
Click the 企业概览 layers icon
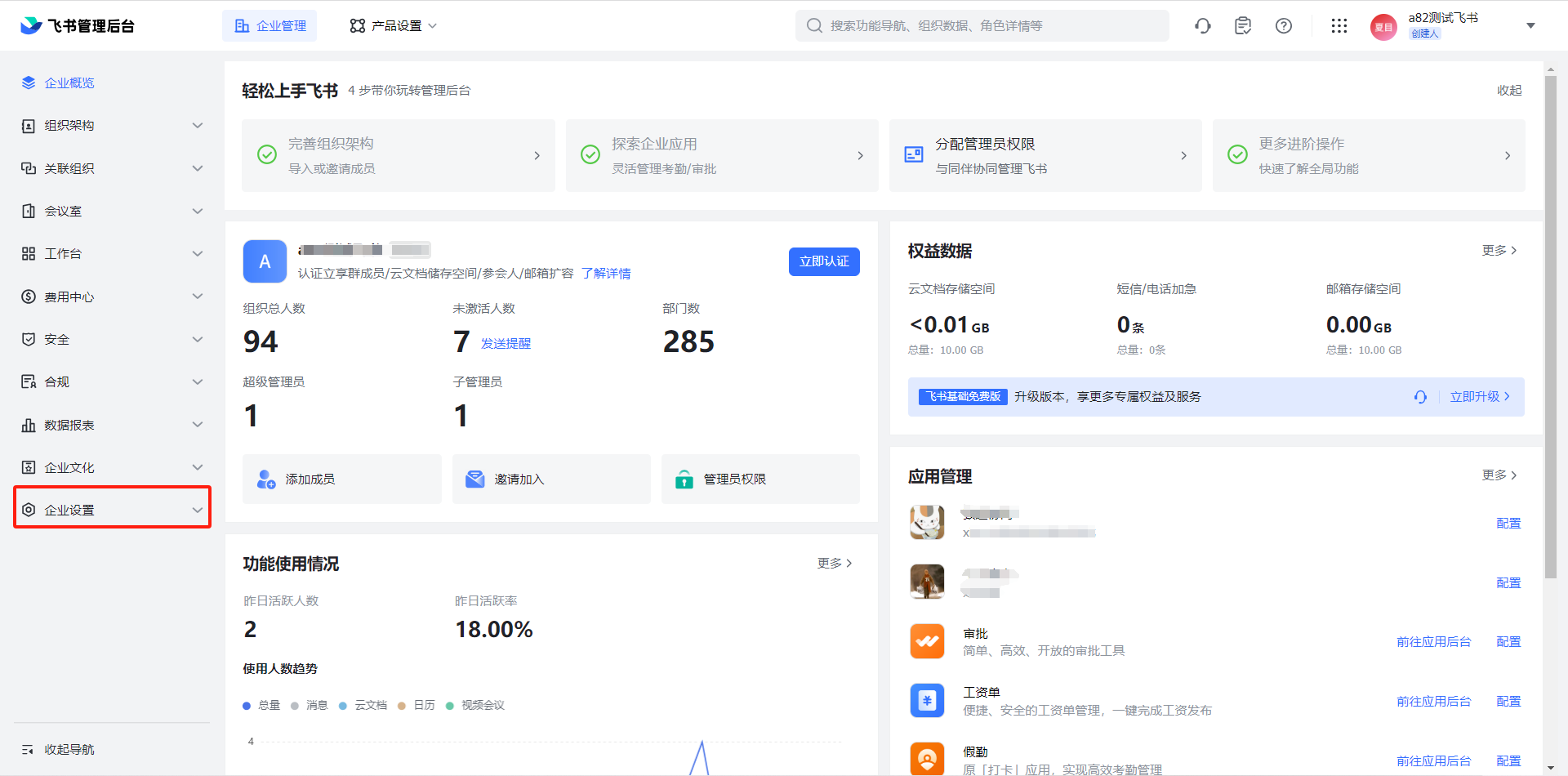point(29,83)
